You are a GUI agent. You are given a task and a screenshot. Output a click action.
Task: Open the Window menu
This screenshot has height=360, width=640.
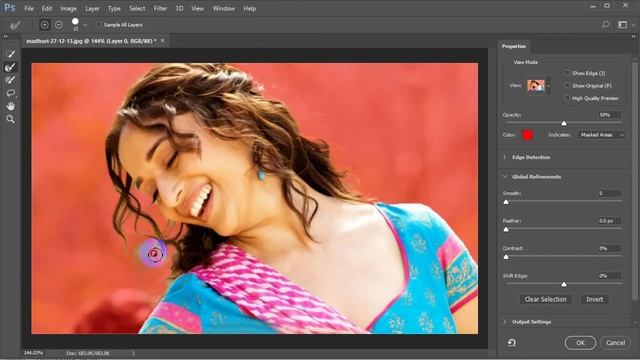click(x=224, y=8)
